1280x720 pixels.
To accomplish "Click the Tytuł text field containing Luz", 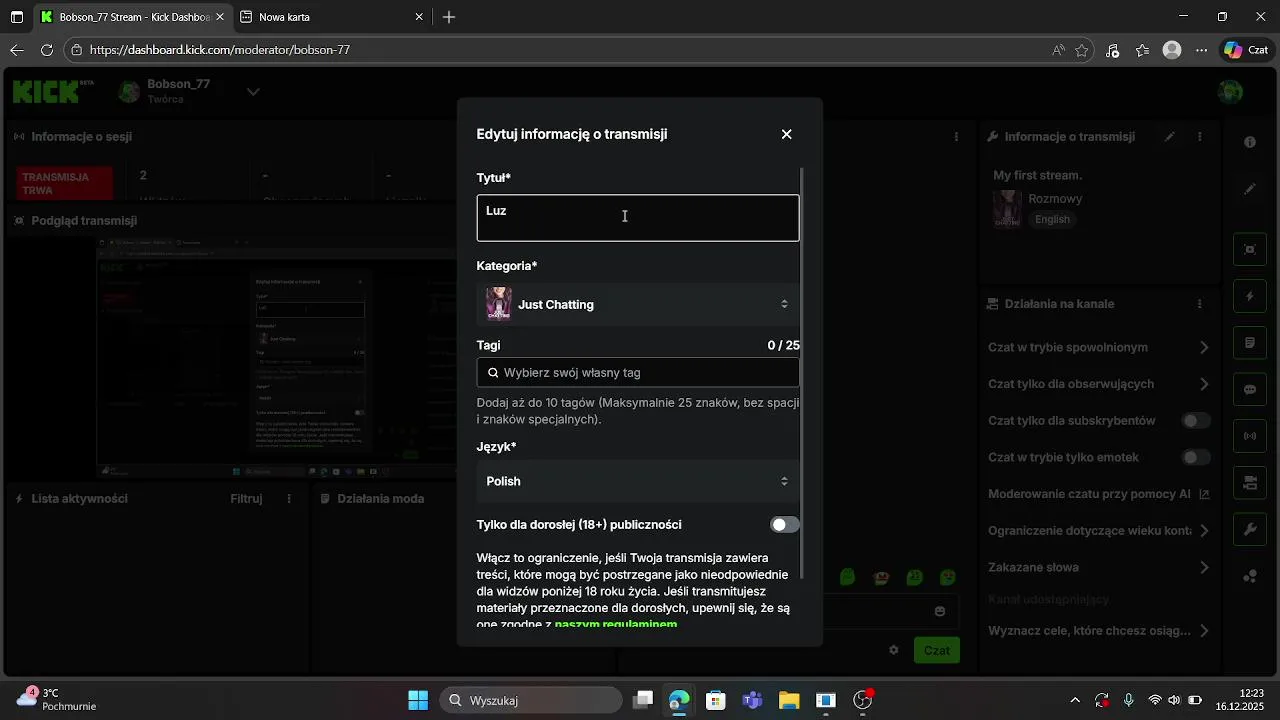I will coord(638,218).
